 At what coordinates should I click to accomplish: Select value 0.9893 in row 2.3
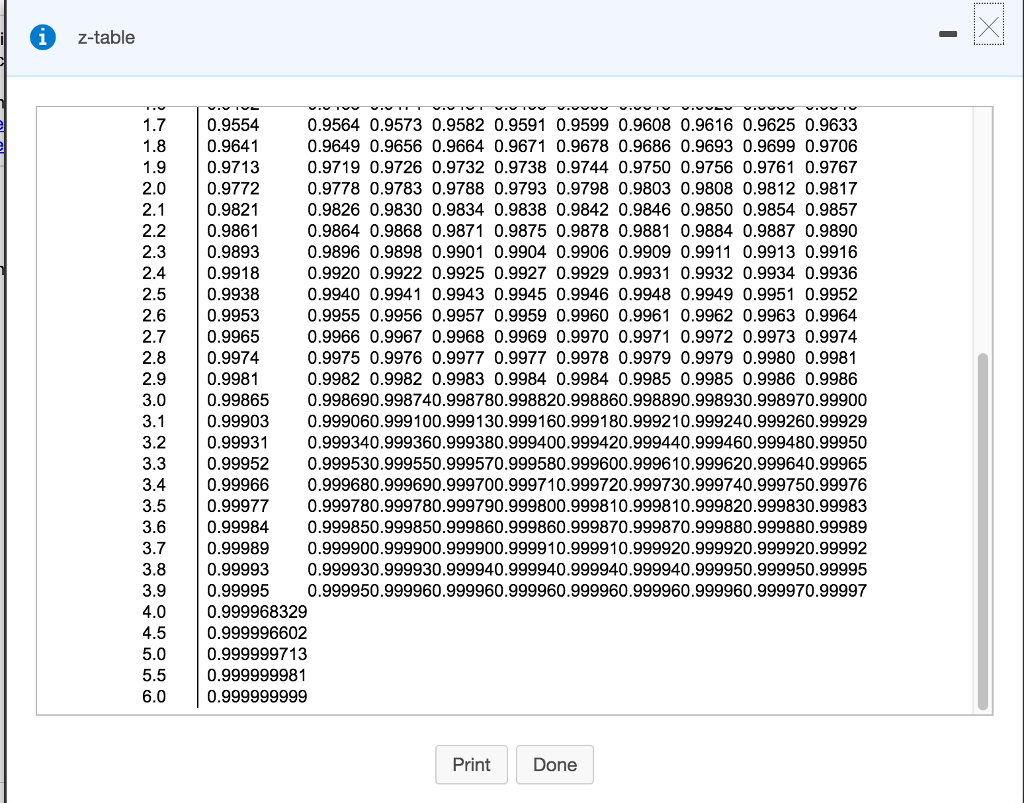pos(233,252)
